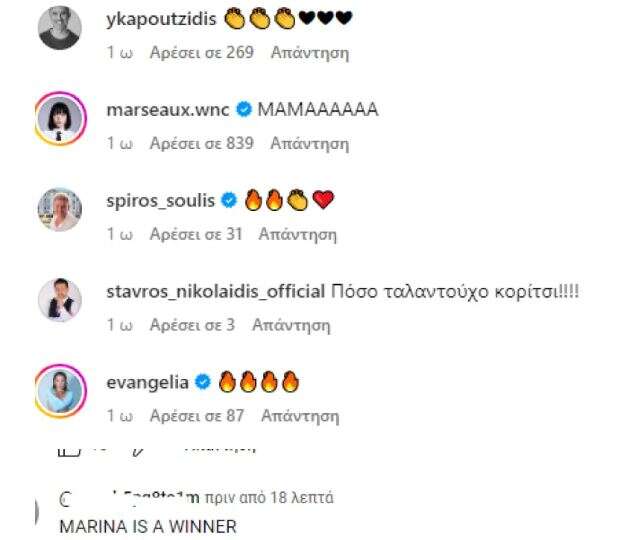Reply to ykapoutzidis comment via Απάντηση

click(310, 53)
